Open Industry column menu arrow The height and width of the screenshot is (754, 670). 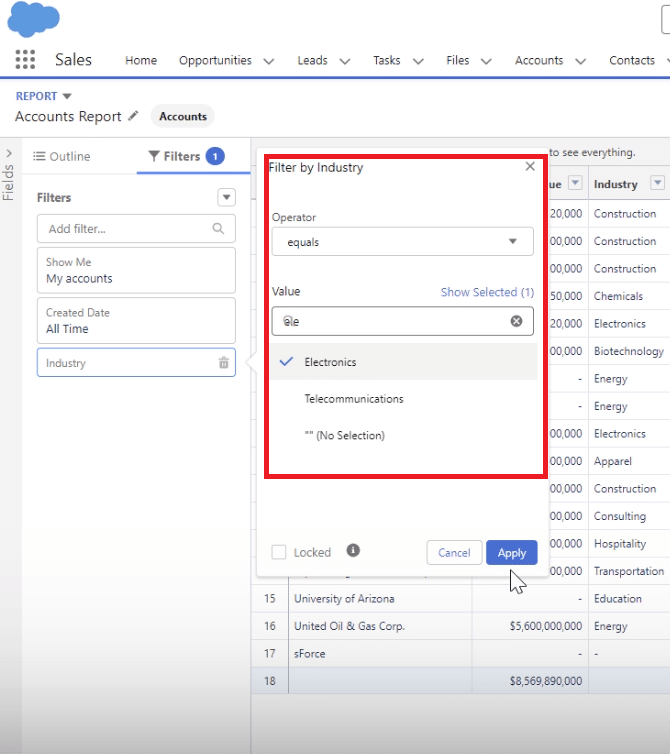(x=657, y=183)
